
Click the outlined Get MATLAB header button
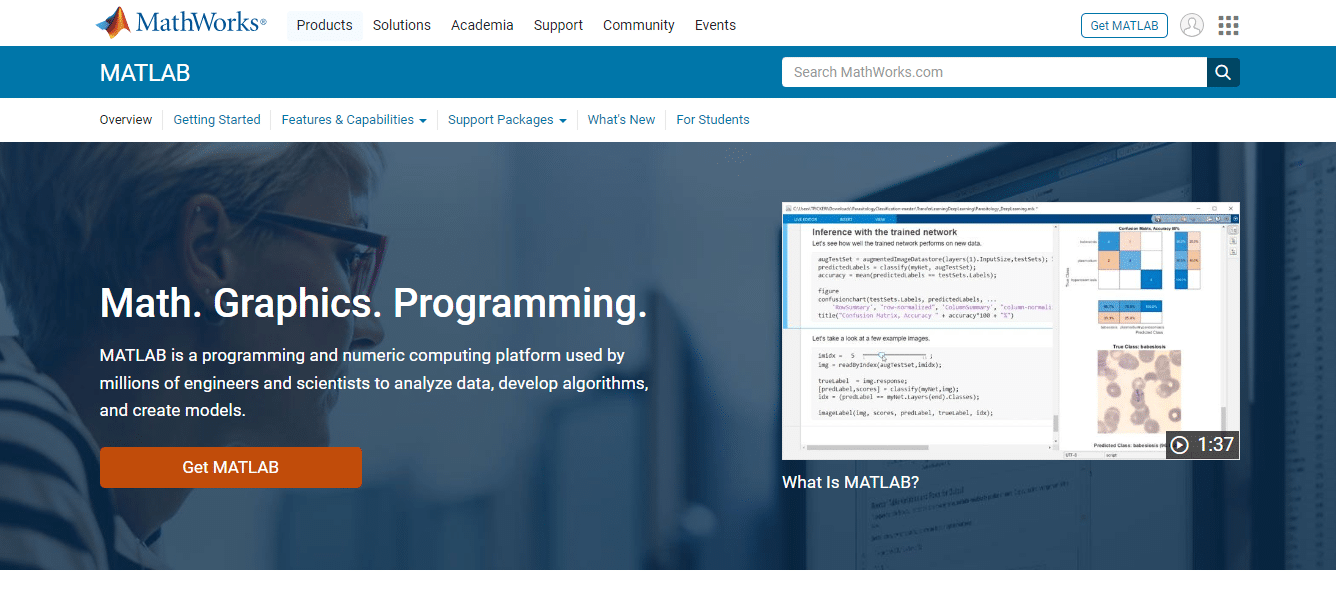[x=1124, y=25]
